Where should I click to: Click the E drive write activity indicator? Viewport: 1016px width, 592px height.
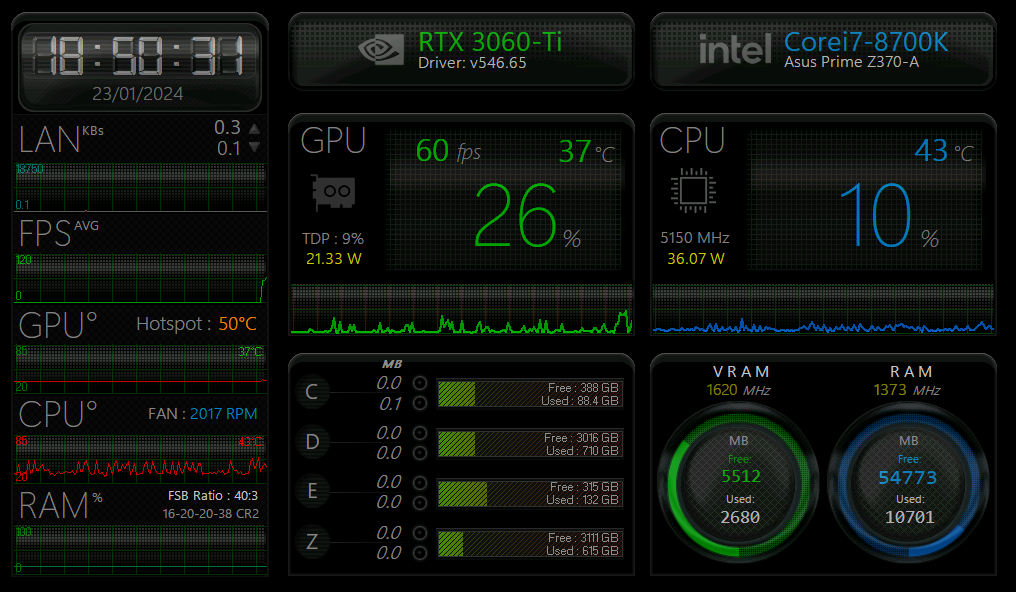coord(420,503)
